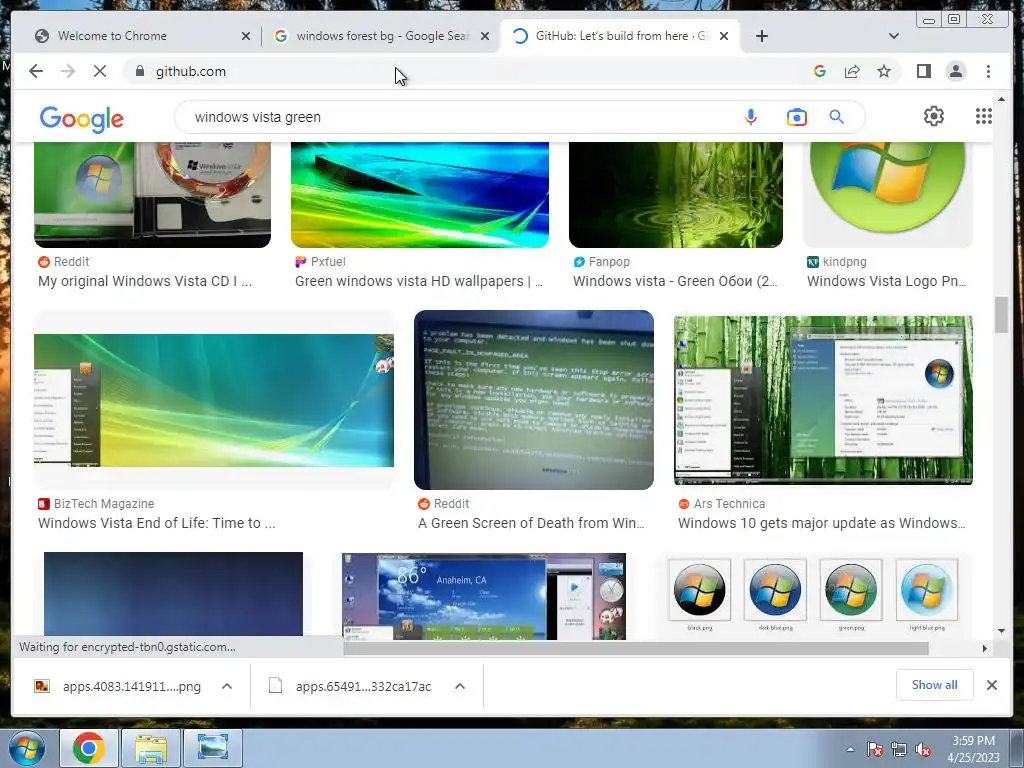Viewport: 1024px width, 768px height.
Task: Expand the tab search dropdown chevron
Action: click(x=893, y=36)
